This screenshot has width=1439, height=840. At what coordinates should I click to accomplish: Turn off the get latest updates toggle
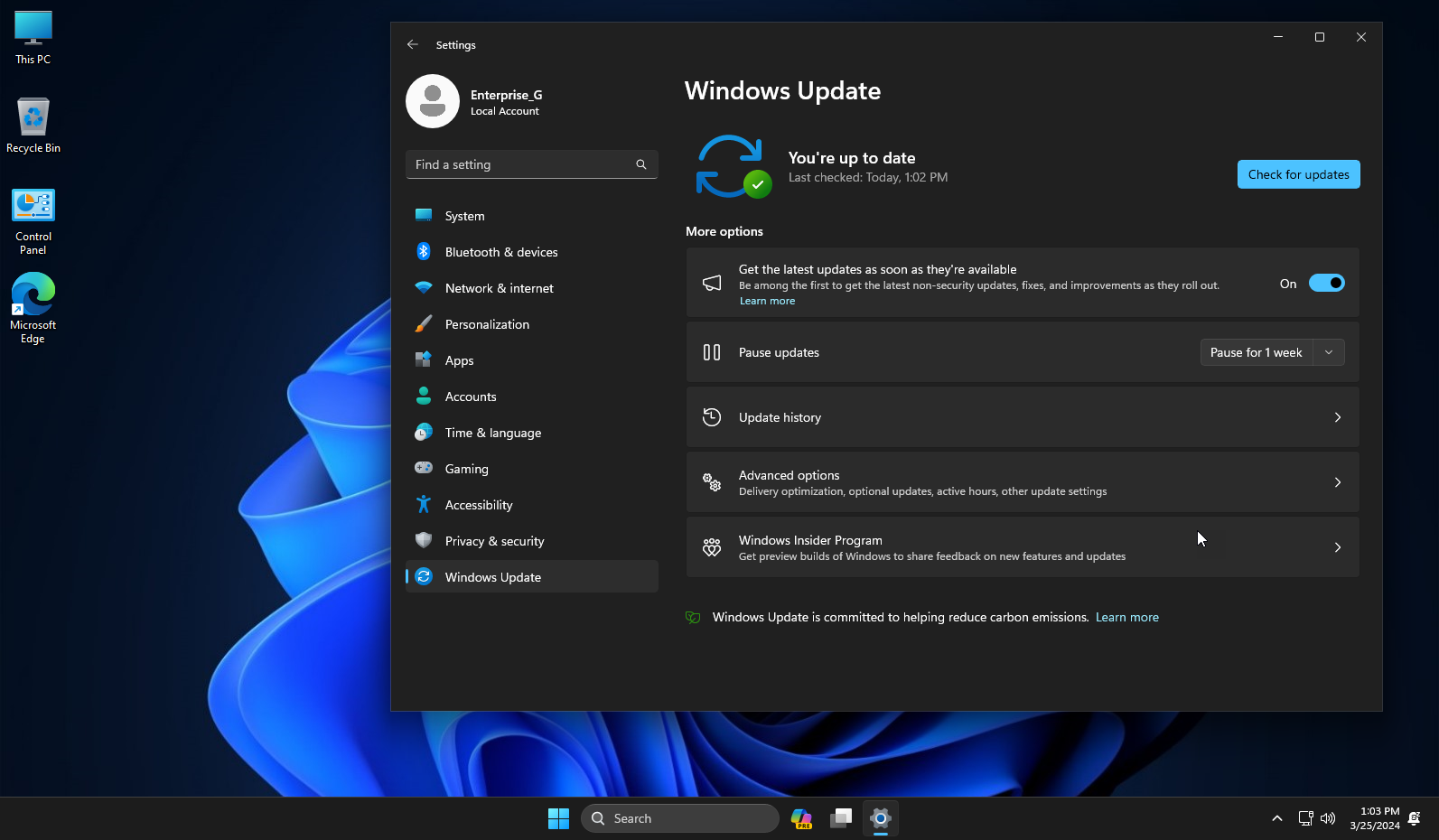coord(1327,283)
